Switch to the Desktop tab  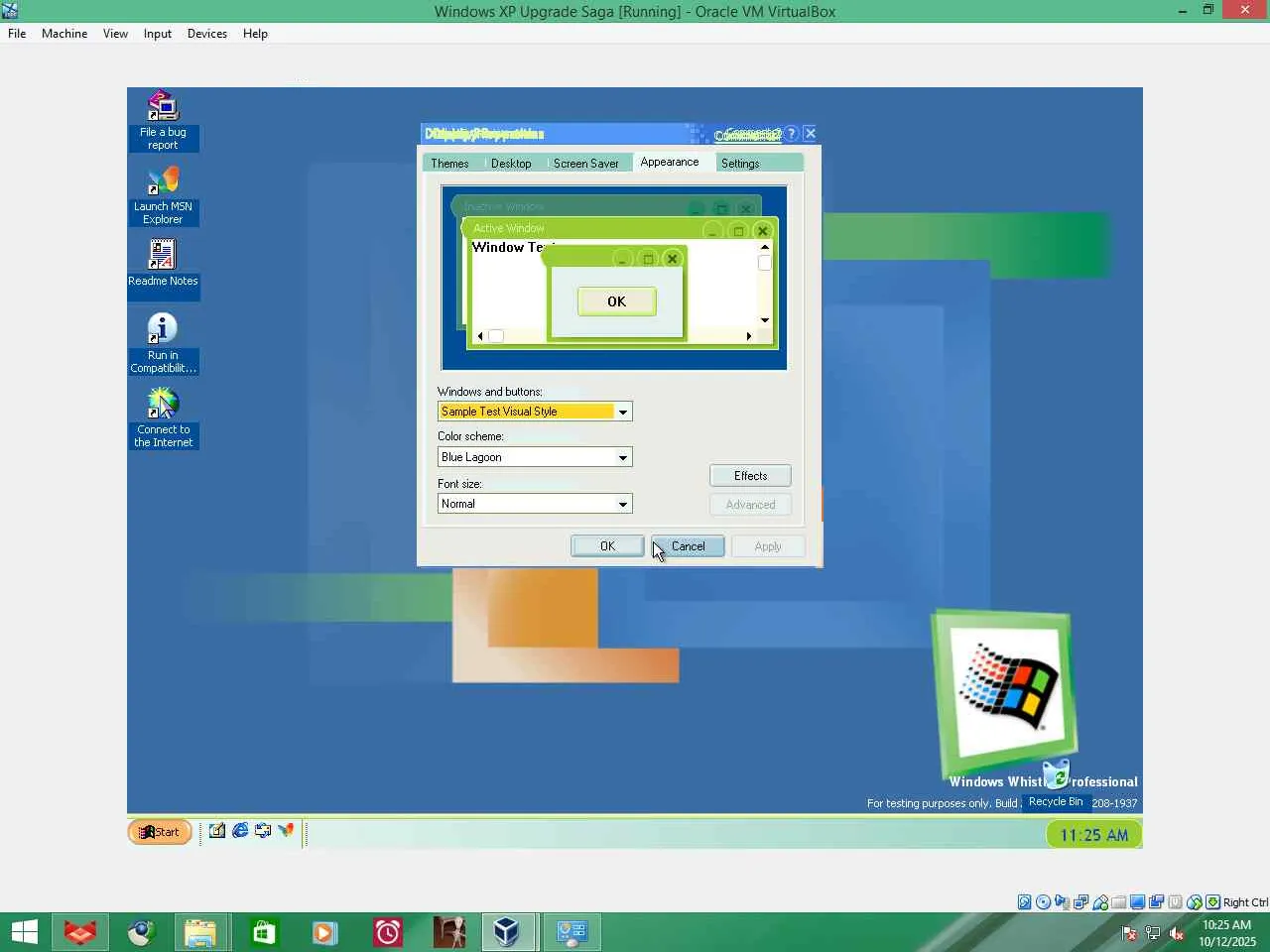[511, 164]
